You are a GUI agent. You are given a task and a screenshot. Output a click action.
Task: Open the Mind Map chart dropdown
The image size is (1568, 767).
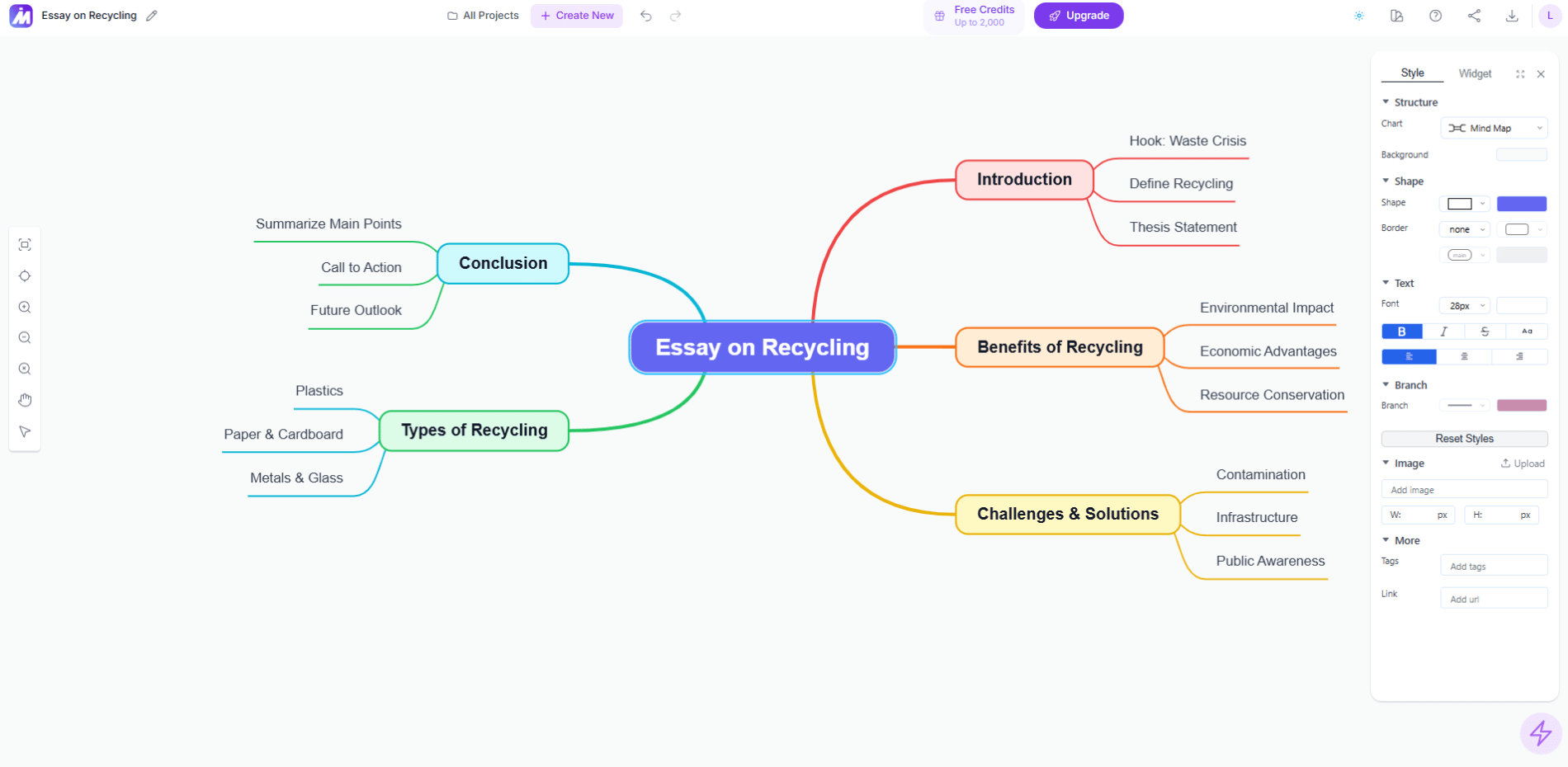tap(1494, 128)
